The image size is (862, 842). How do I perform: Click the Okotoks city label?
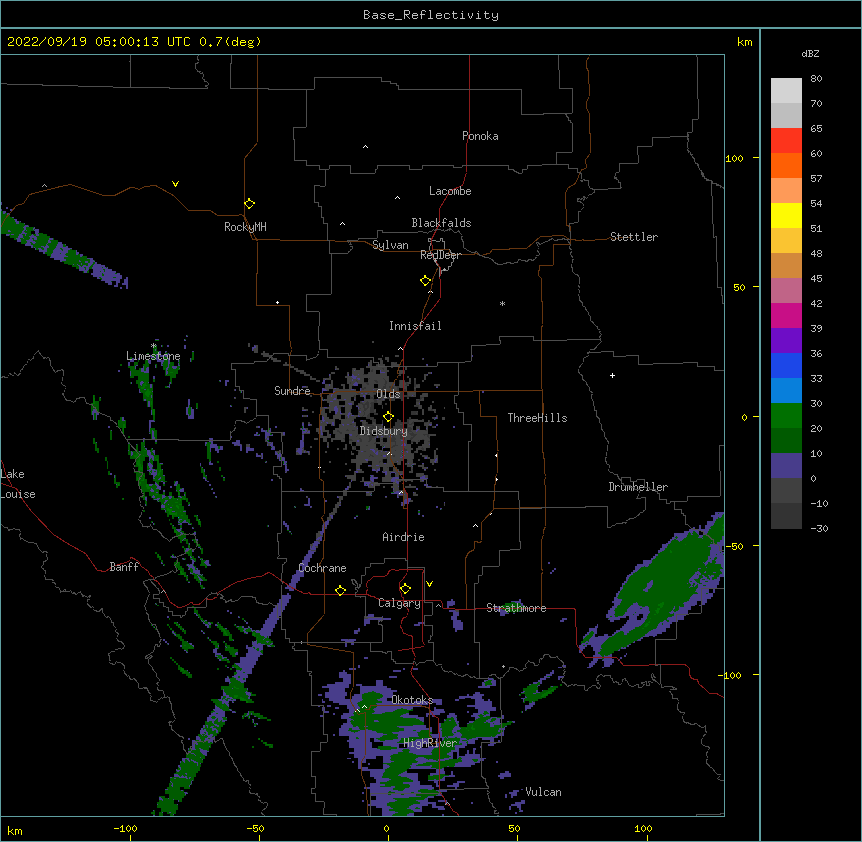pyautogui.click(x=412, y=700)
